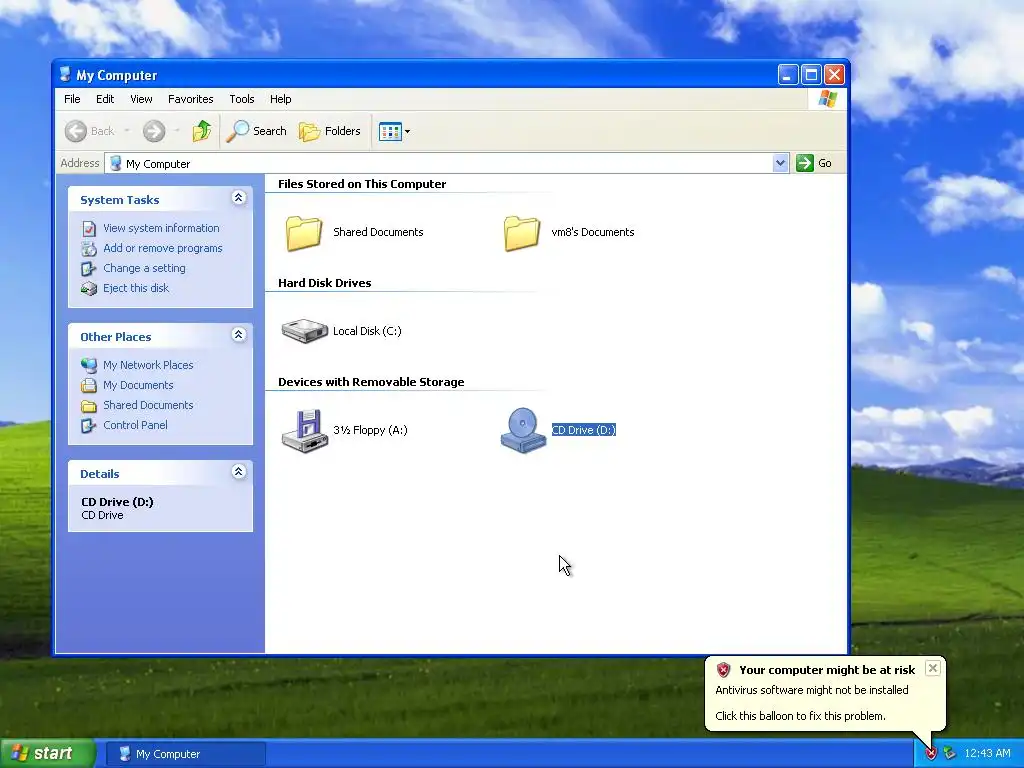Click View system information link
1024x768 pixels.
161,228
